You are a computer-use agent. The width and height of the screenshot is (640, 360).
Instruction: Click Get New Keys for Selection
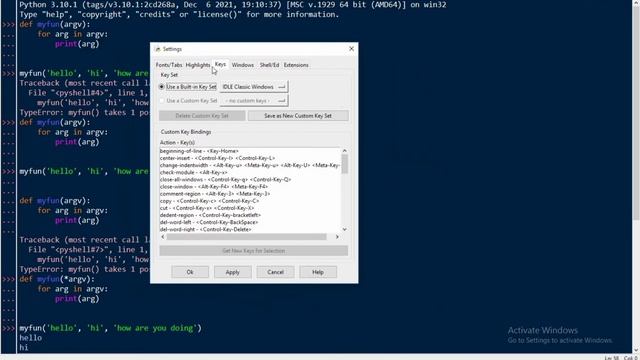253,251
